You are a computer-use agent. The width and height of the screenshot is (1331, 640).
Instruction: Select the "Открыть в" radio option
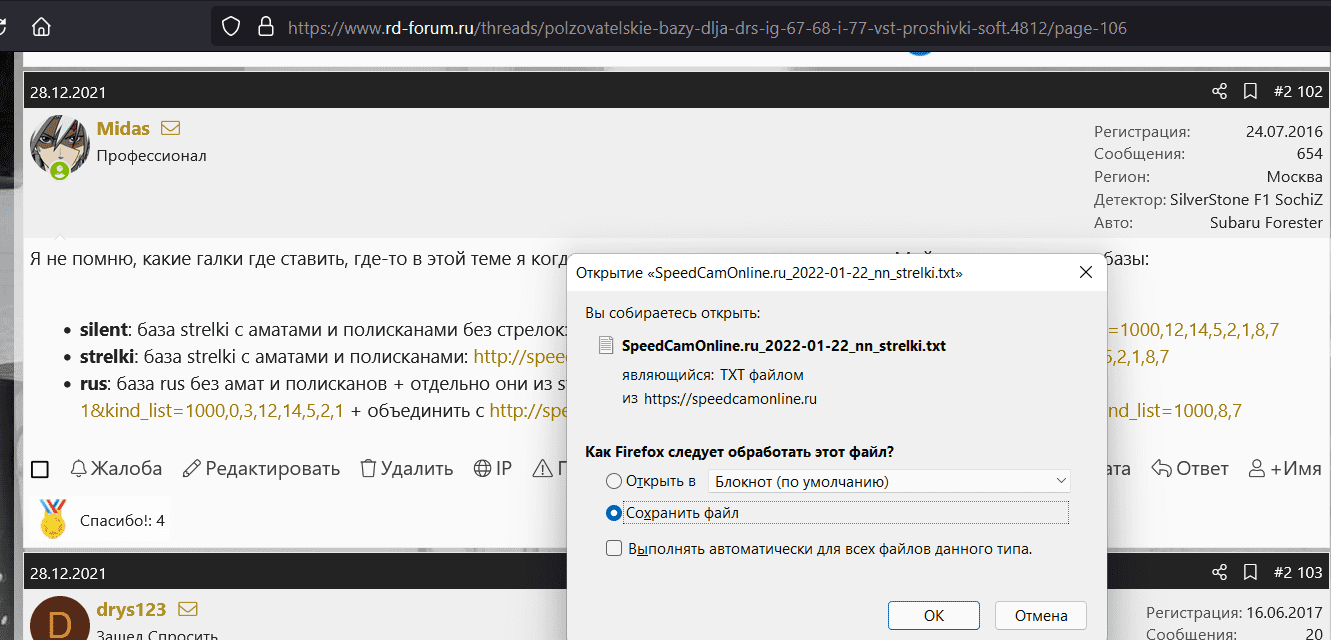[x=614, y=481]
